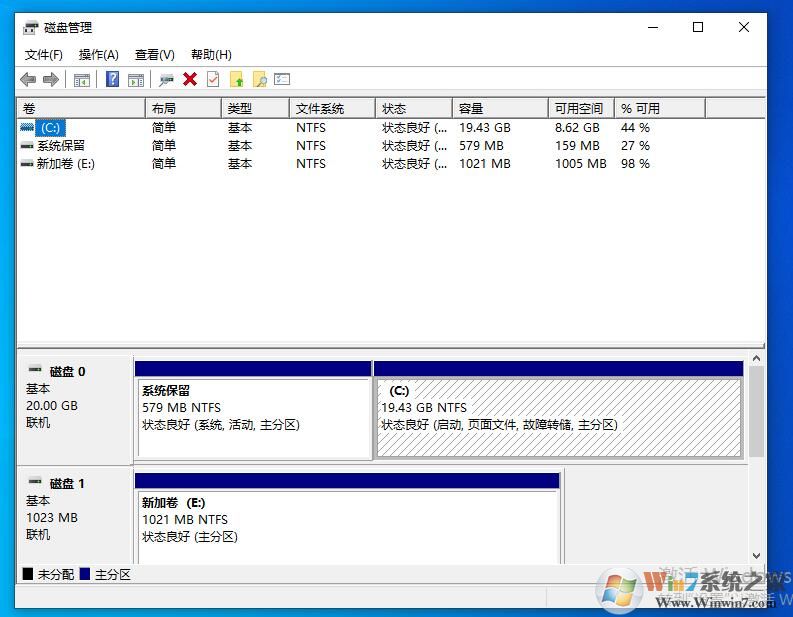Open the 帮助(H) menu
This screenshot has height=617, width=793.
click(211, 55)
